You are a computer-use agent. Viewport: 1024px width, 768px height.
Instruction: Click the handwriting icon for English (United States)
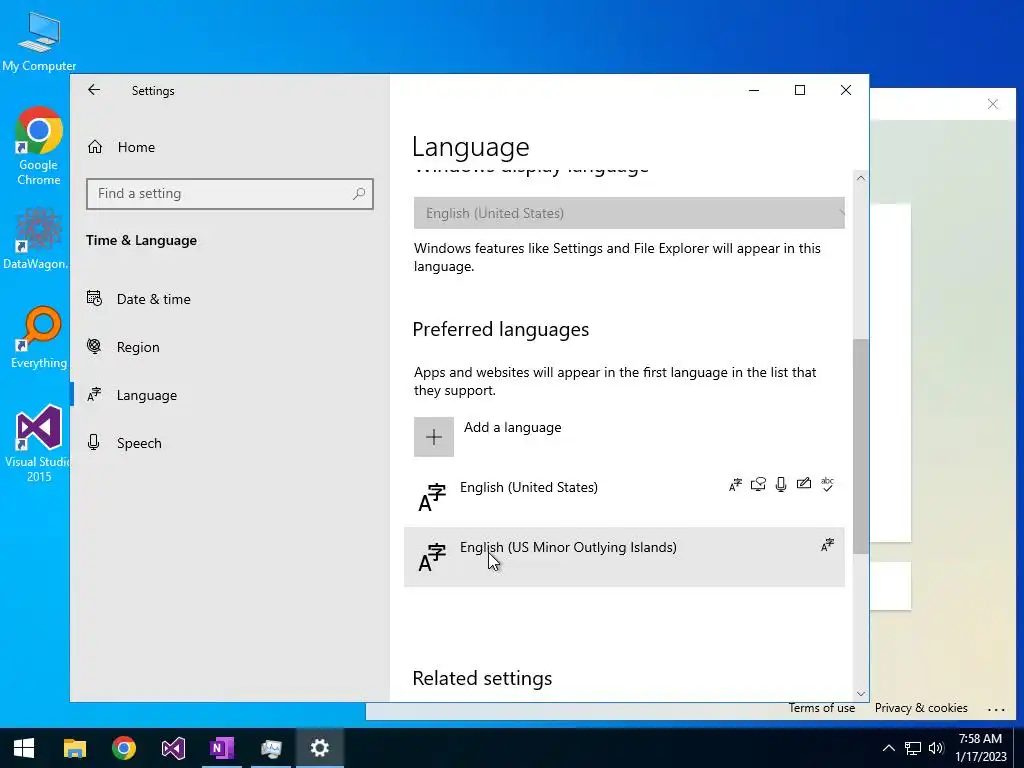[804, 484]
